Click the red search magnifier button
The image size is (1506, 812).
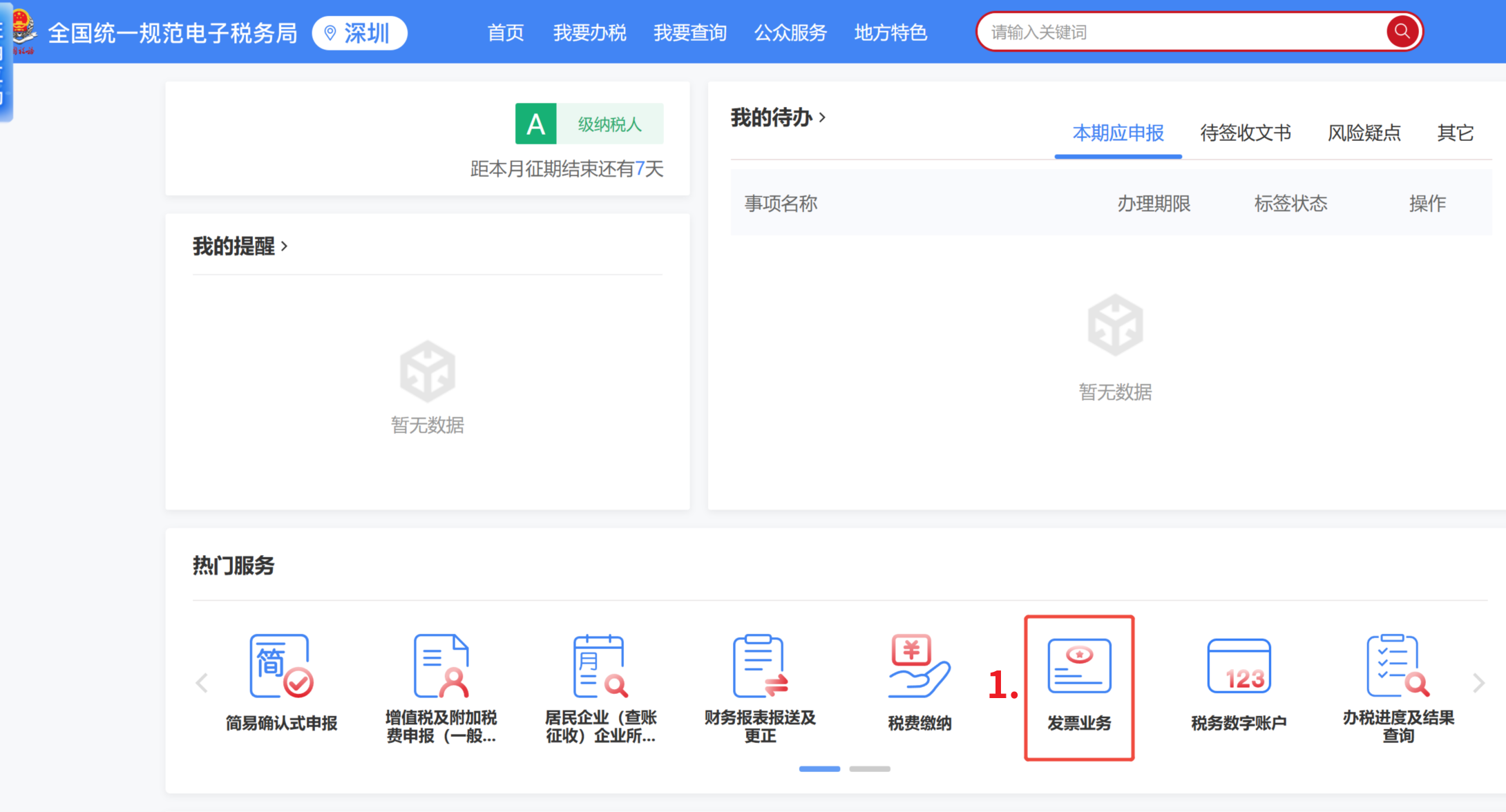click(1402, 32)
